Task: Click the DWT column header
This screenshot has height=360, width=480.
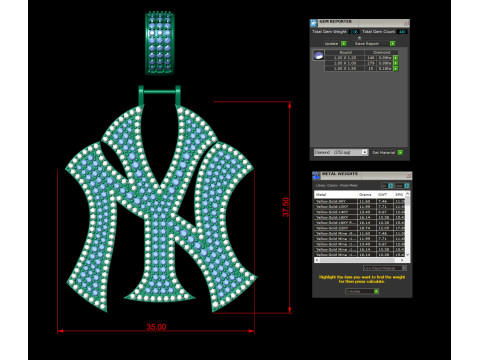Action: (x=385, y=194)
